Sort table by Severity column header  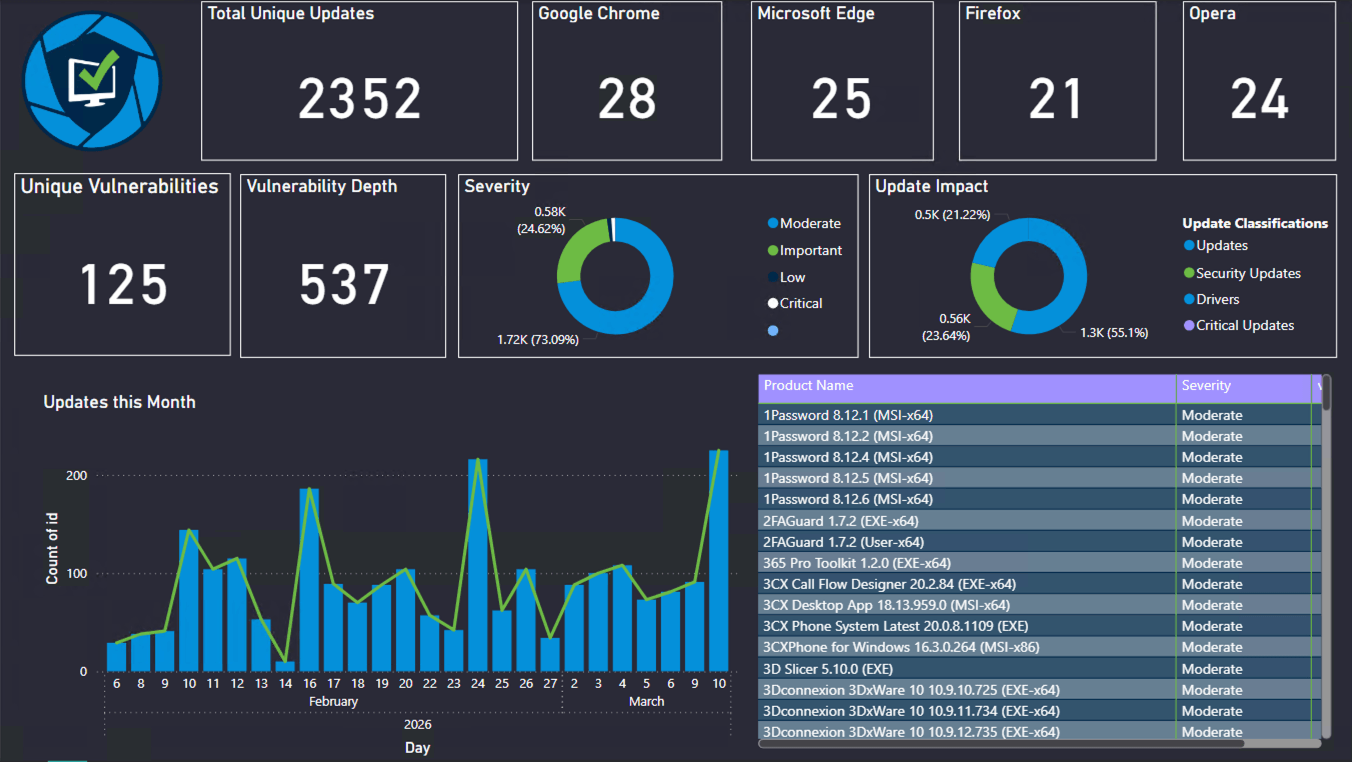point(1242,387)
